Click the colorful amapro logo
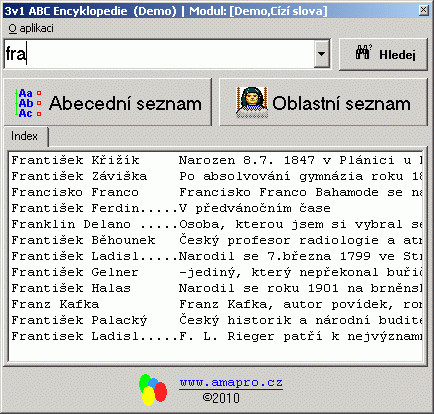 click(153, 390)
